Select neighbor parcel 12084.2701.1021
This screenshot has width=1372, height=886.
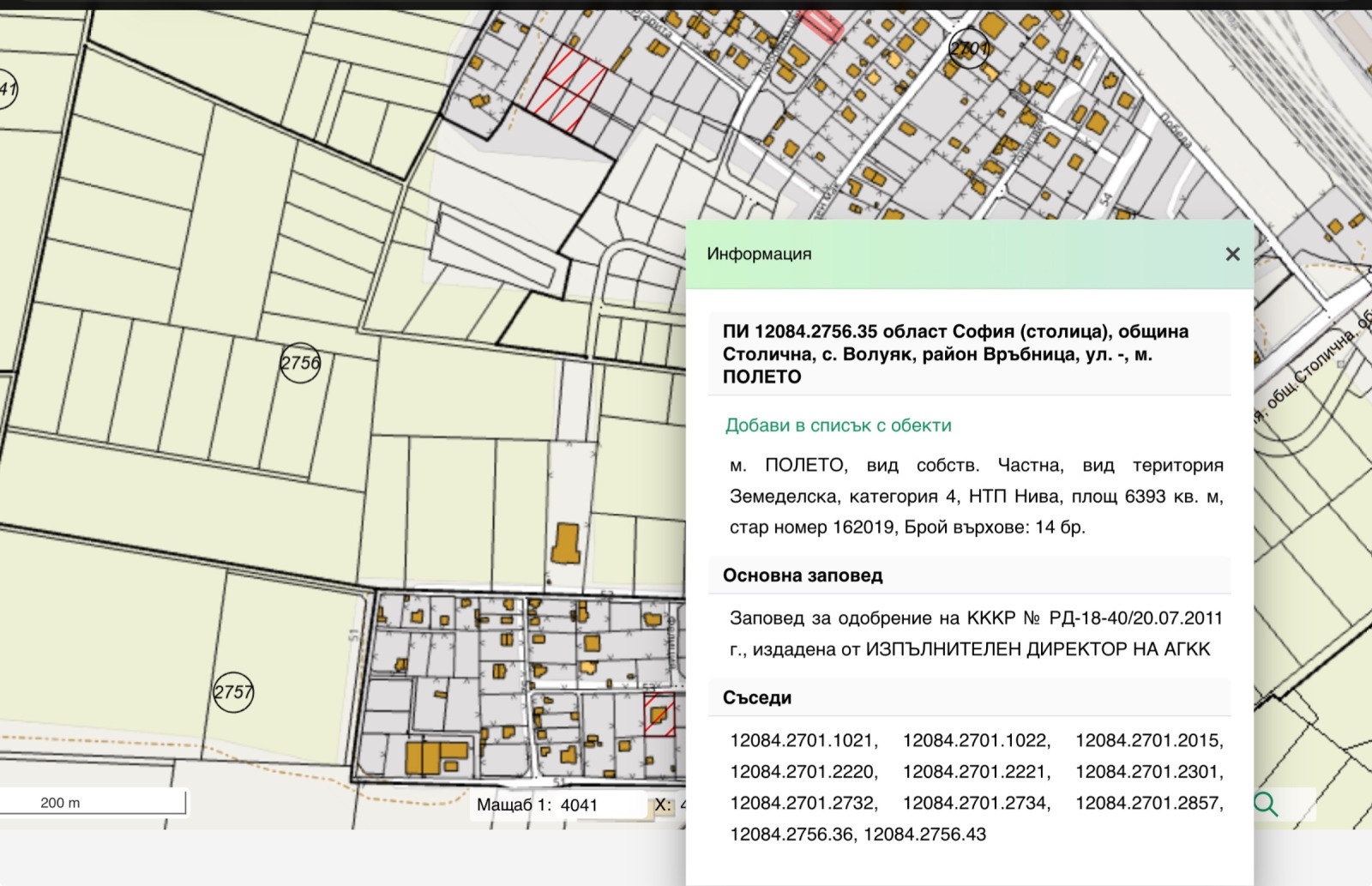click(803, 740)
